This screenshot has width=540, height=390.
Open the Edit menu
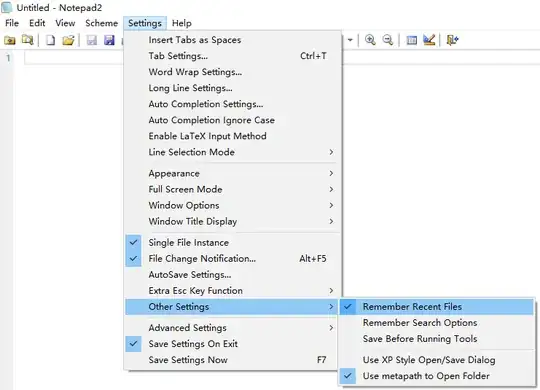[x=37, y=23]
